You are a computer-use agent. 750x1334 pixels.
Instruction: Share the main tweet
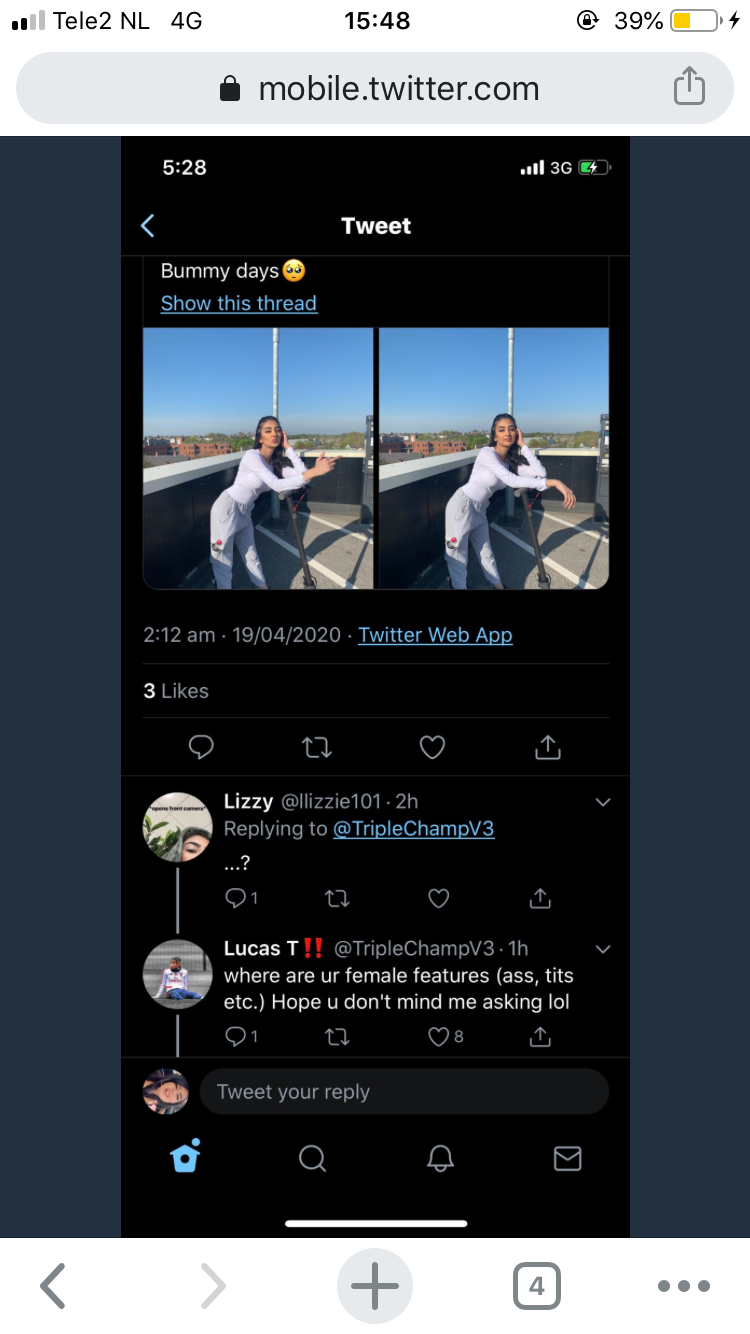548,746
